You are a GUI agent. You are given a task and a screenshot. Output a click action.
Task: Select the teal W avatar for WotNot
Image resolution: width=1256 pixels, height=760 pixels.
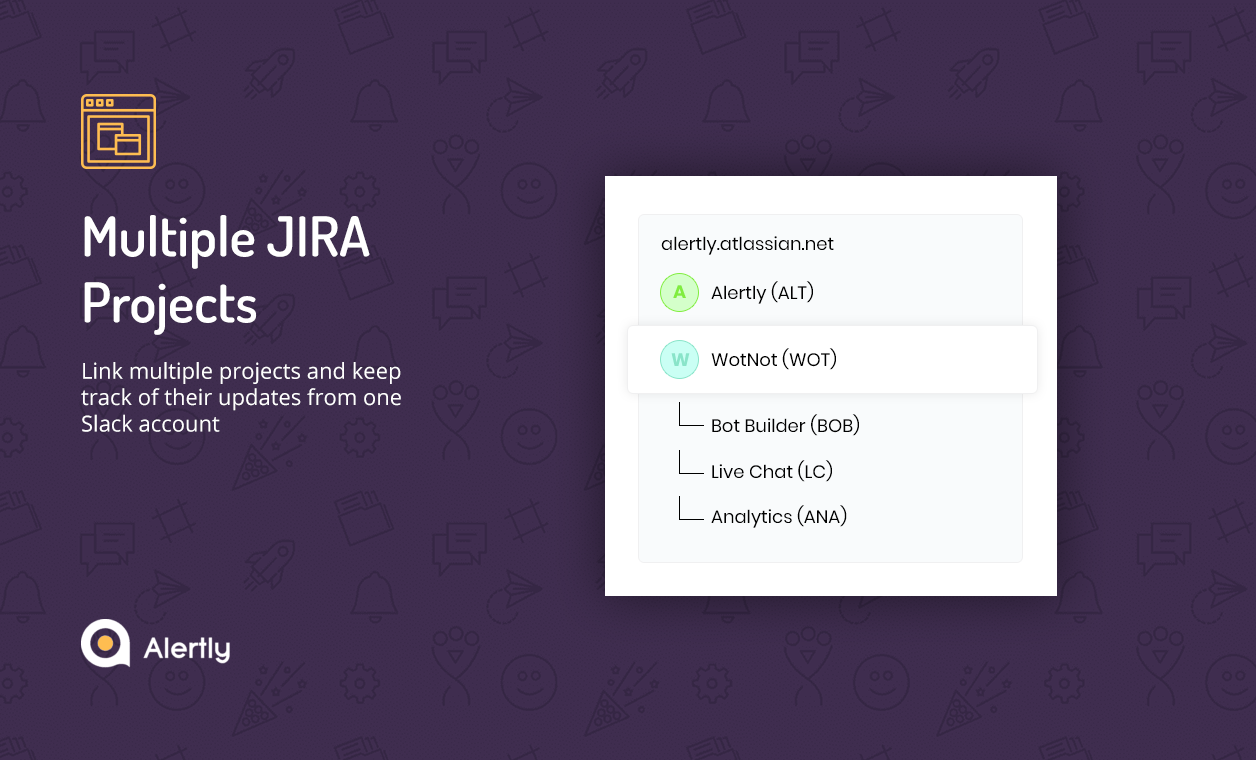[679, 359]
